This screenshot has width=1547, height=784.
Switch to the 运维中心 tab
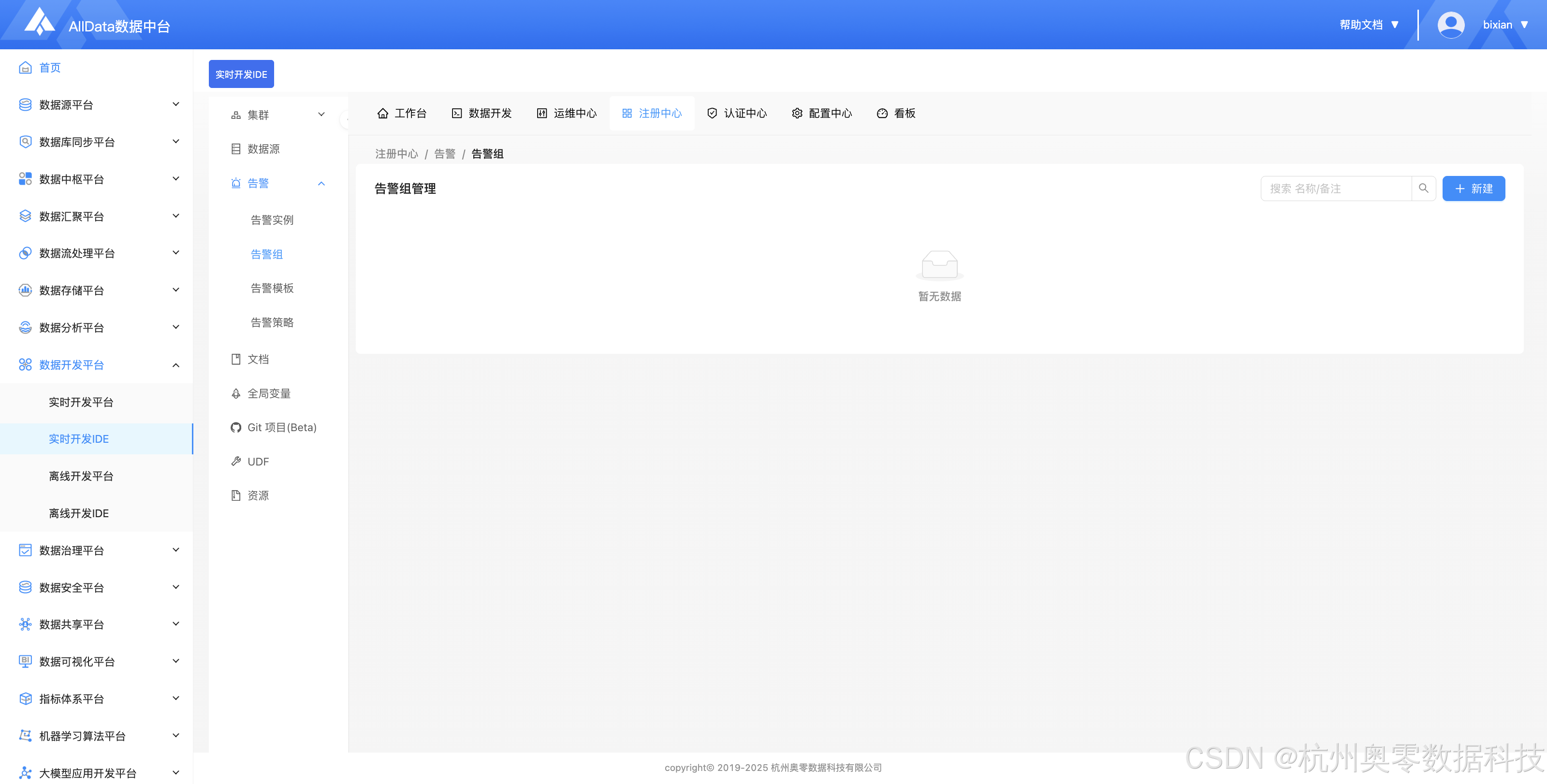(566, 114)
